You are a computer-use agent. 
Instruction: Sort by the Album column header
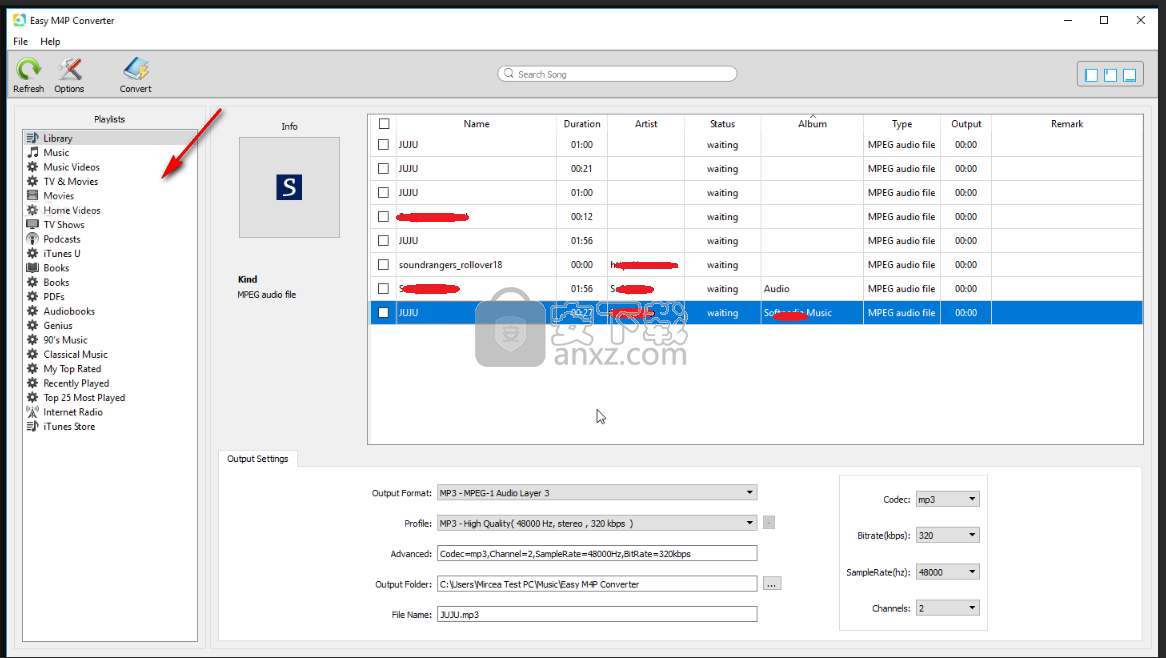click(x=812, y=124)
